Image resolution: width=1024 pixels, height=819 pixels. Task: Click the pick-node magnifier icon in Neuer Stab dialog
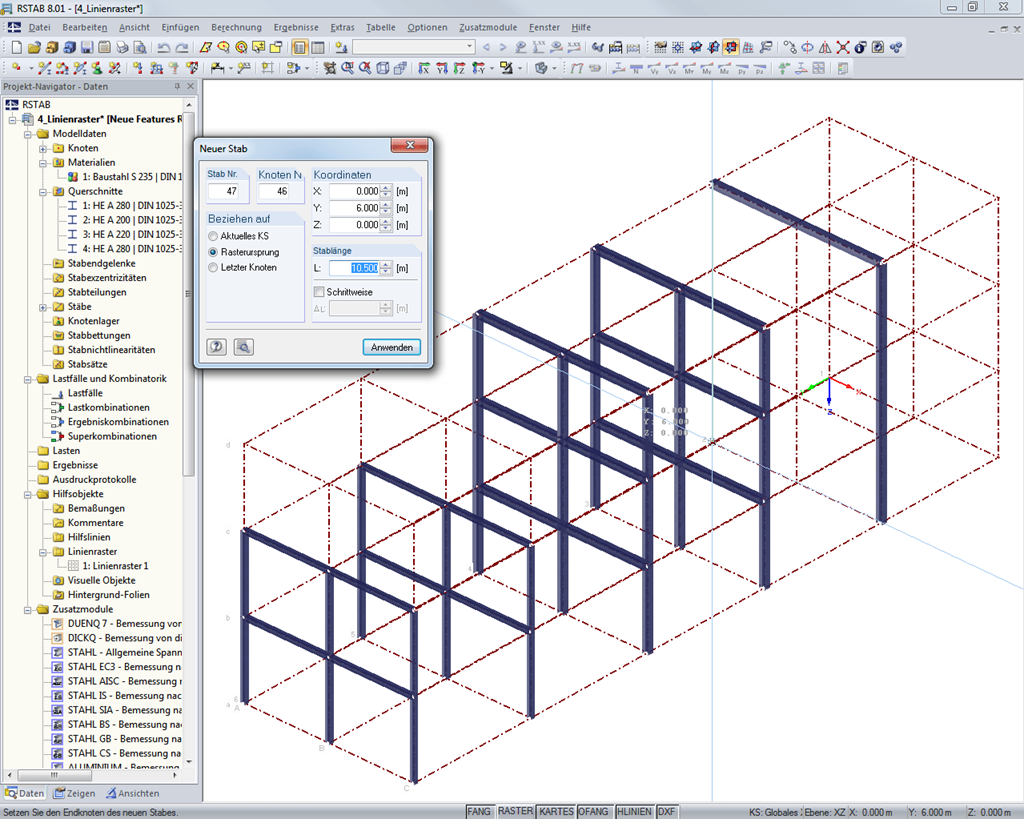tap(244, 347)
